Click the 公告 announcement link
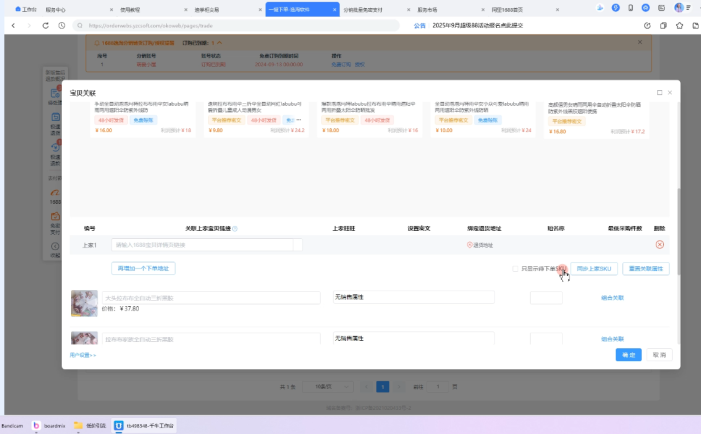Screen dimensions: 701x434 tap(419, 26)
